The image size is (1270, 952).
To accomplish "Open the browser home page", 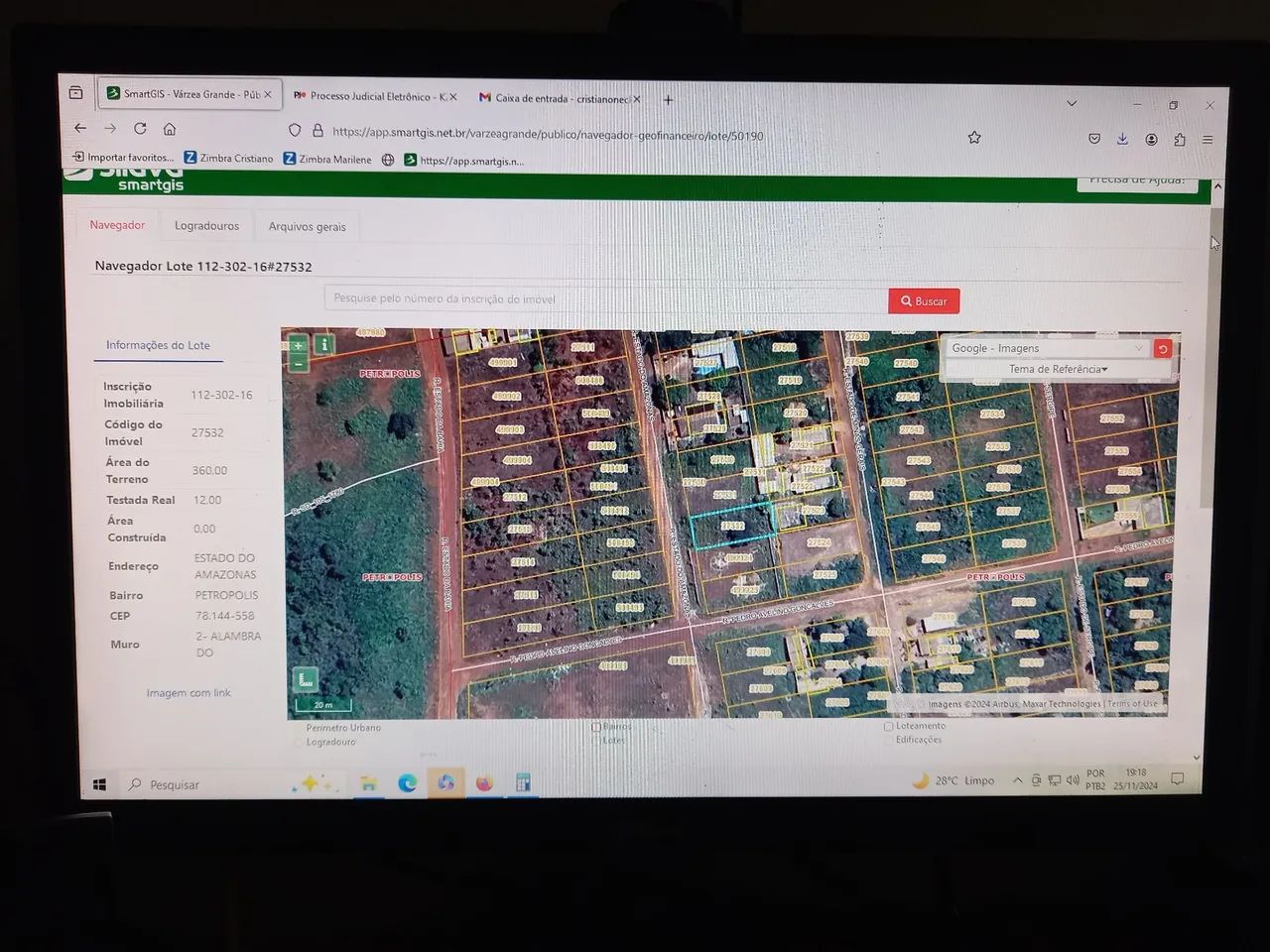I will pyautogui.click(x=170, y=129).
